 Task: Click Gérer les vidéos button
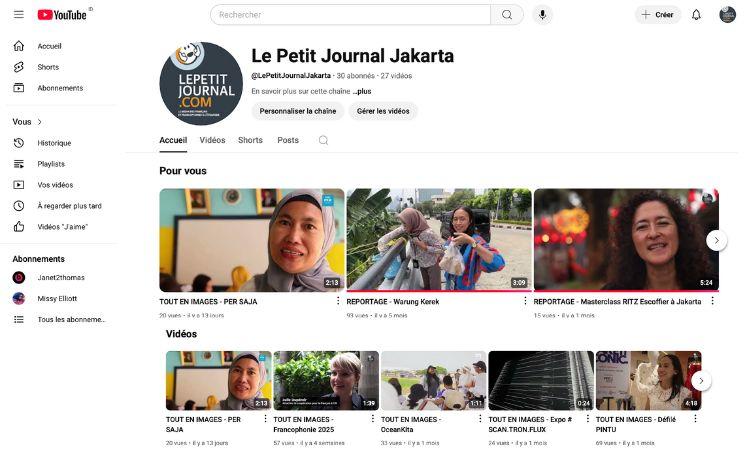(x=383, y=111)
